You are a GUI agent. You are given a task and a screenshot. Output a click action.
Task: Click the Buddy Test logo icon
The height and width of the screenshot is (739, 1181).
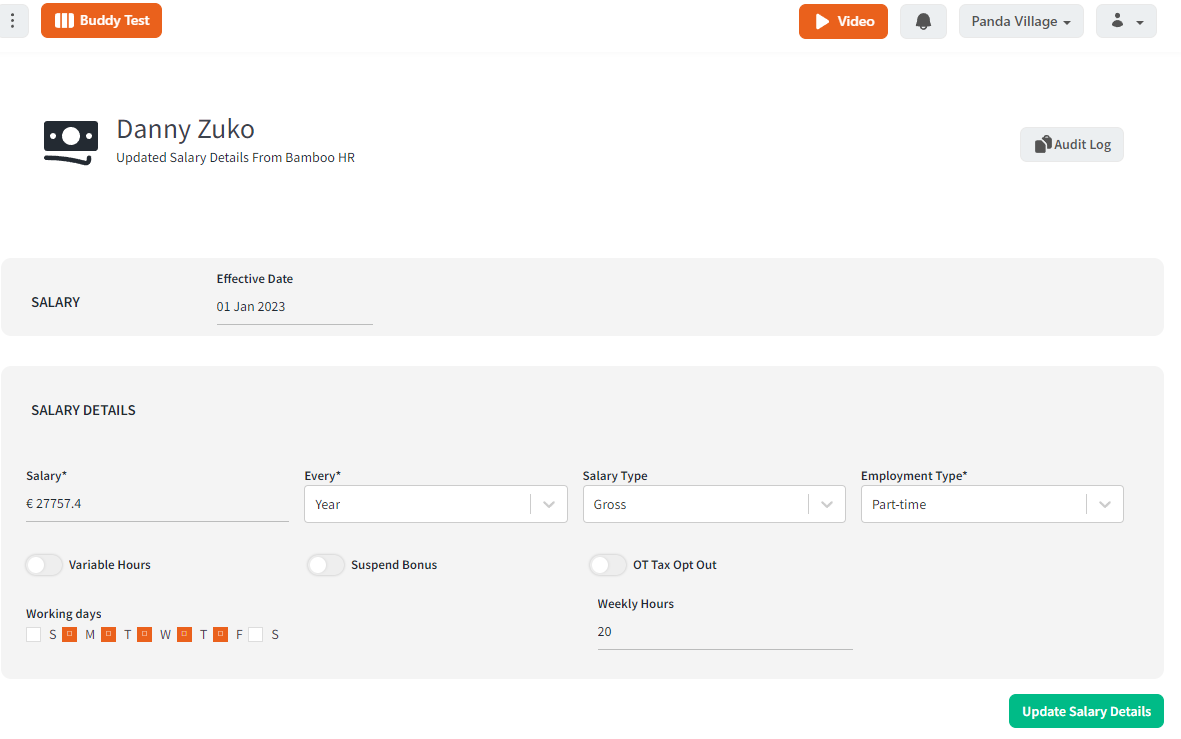(65, 20)
